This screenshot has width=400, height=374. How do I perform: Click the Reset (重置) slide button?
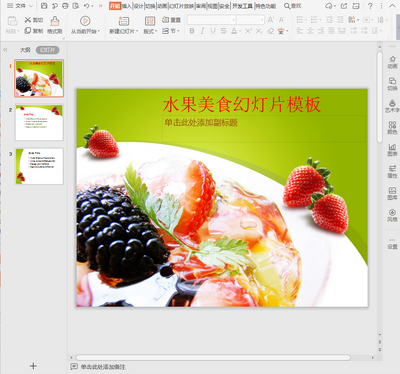[x=171, y=20]
